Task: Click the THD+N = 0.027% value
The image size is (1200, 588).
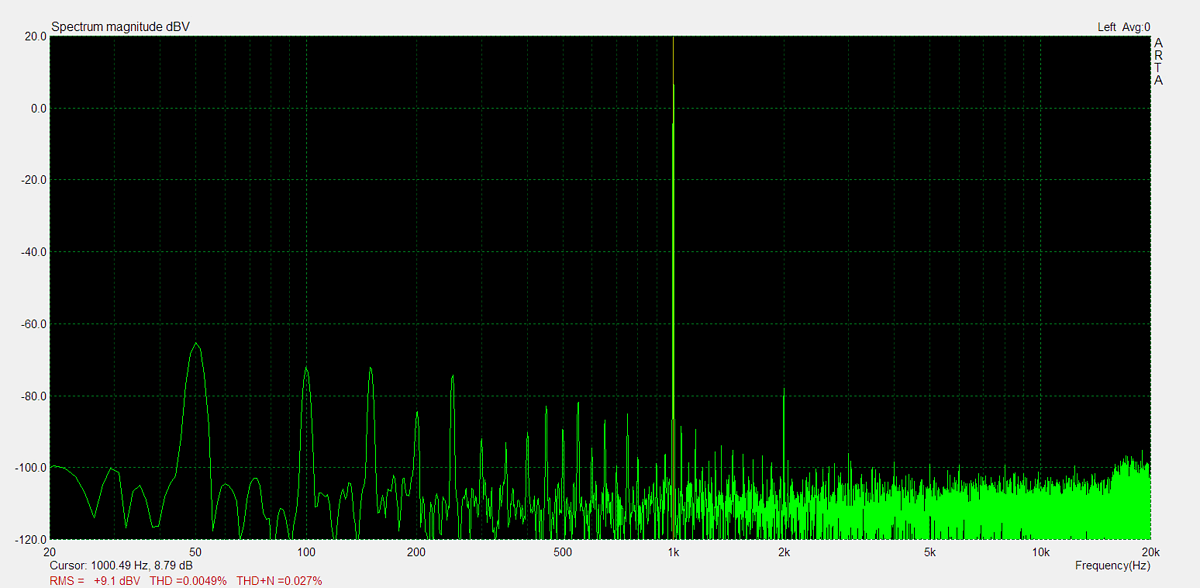Action: pos(279,580)
